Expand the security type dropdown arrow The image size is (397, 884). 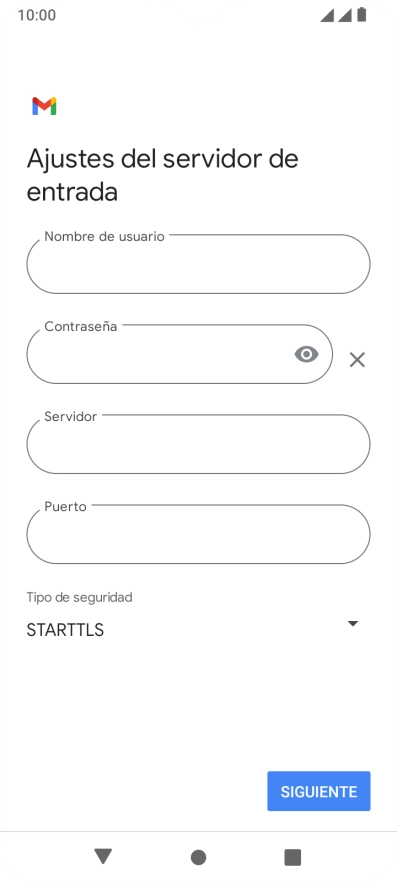coord(353,624)
